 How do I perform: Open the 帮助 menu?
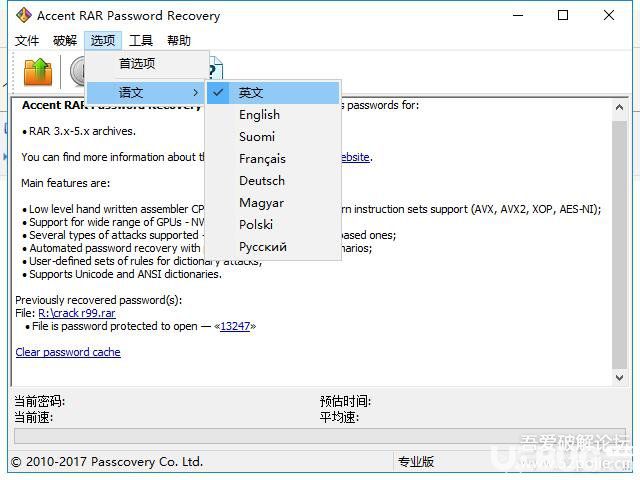click(x=179, y=40)
